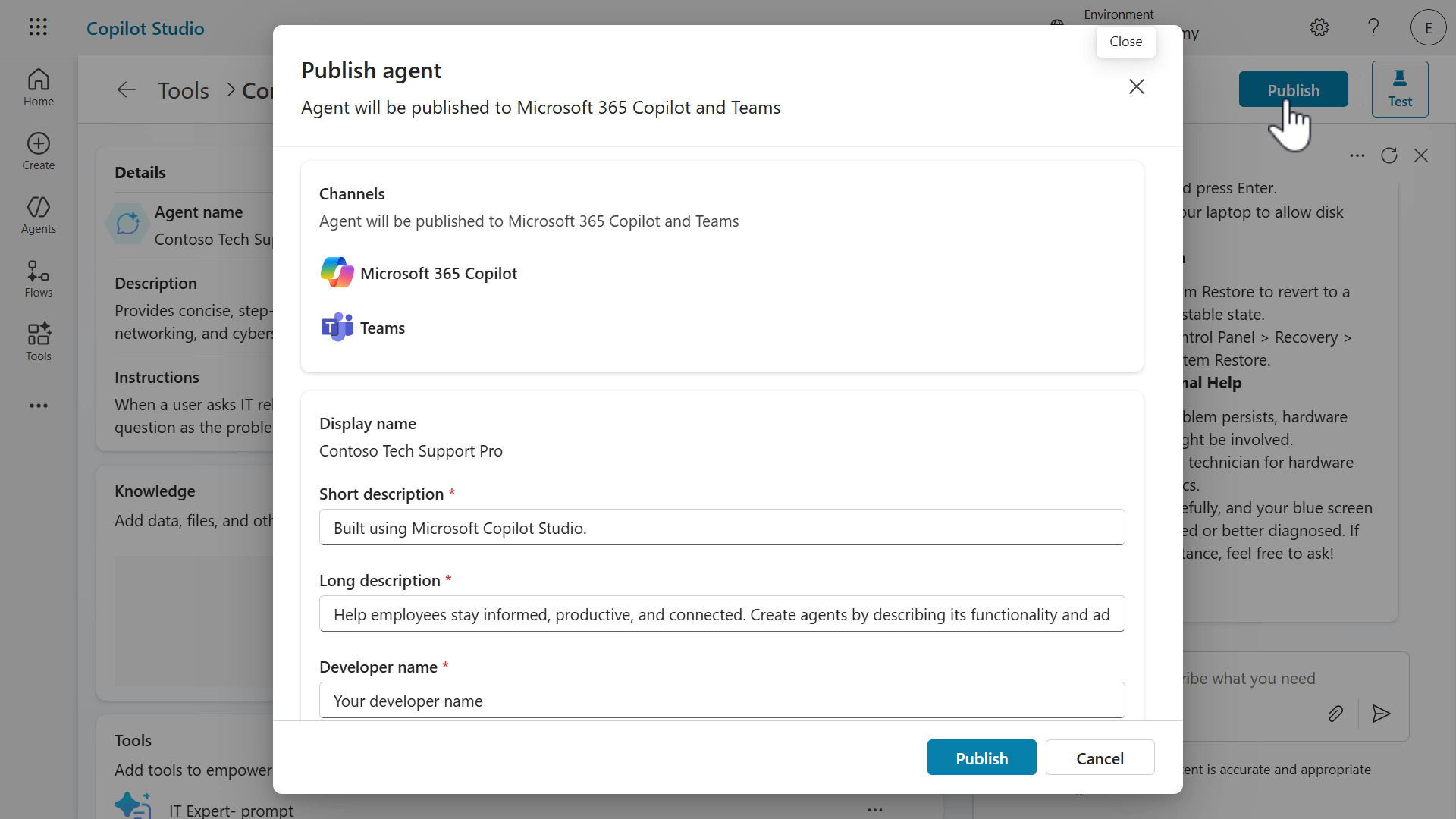Cancel the Publish agent dialog
Viewport: 1456px width, 819px height.
tap(1100, 758)
